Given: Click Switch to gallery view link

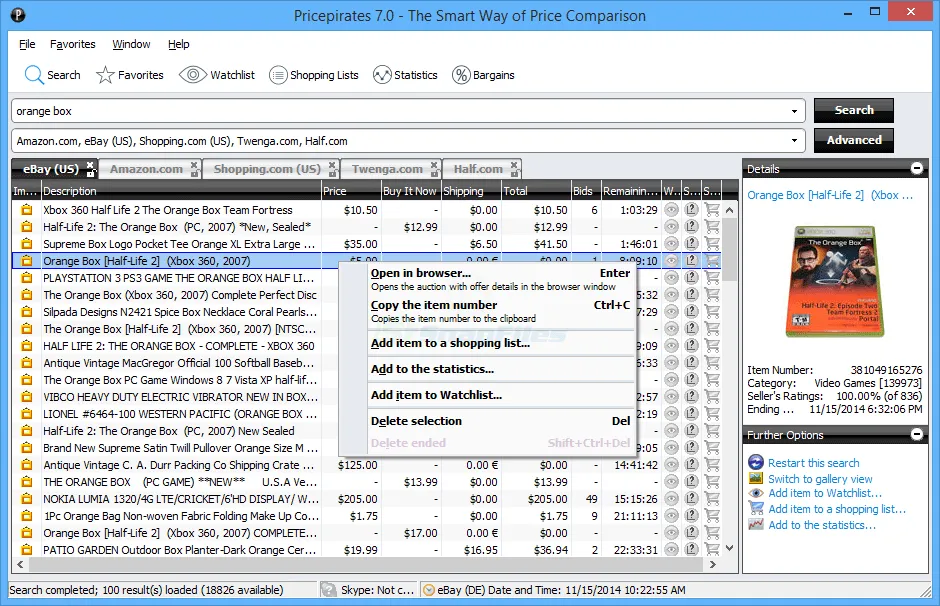Looking at the screenshot, I should tap(820, 479).
